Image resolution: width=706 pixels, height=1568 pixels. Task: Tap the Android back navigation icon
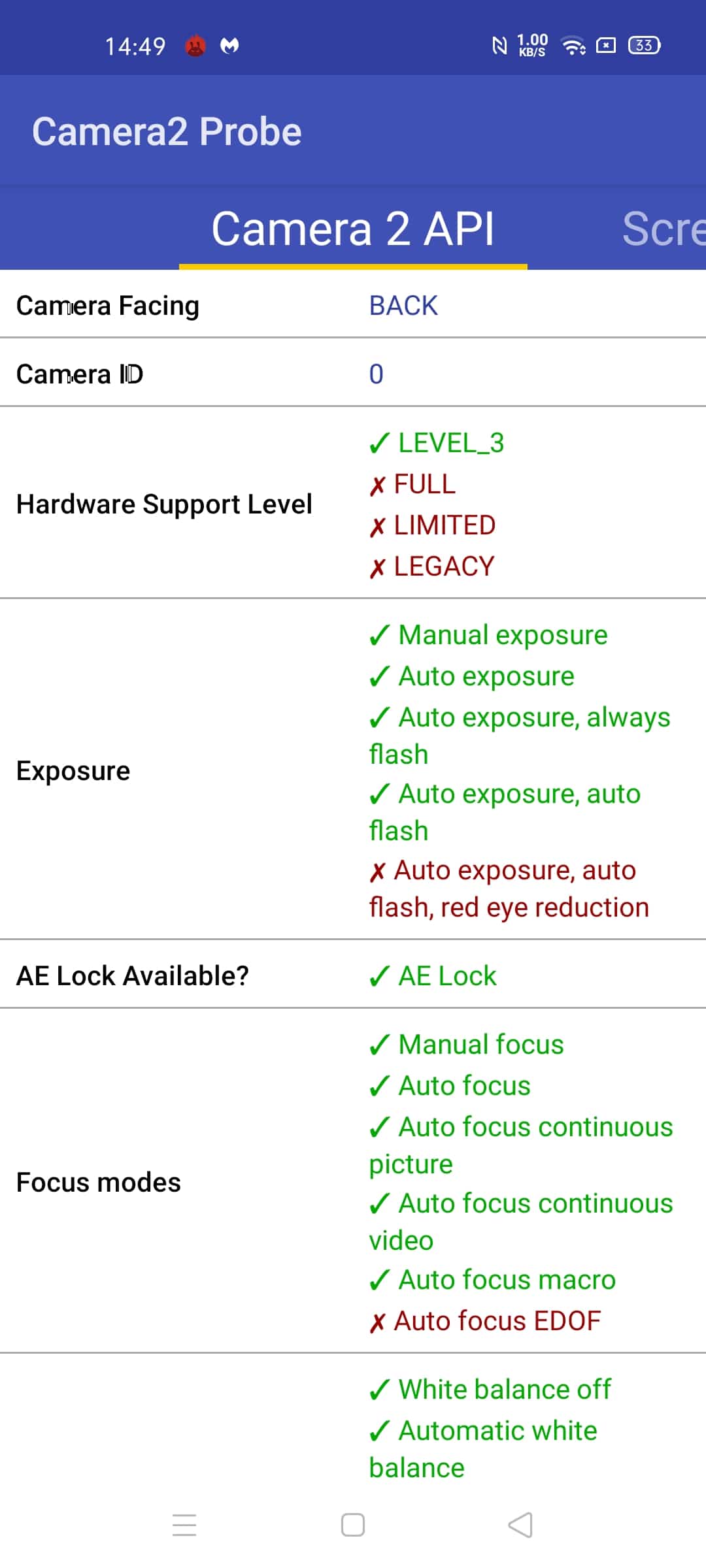[x=520, y=1525]
